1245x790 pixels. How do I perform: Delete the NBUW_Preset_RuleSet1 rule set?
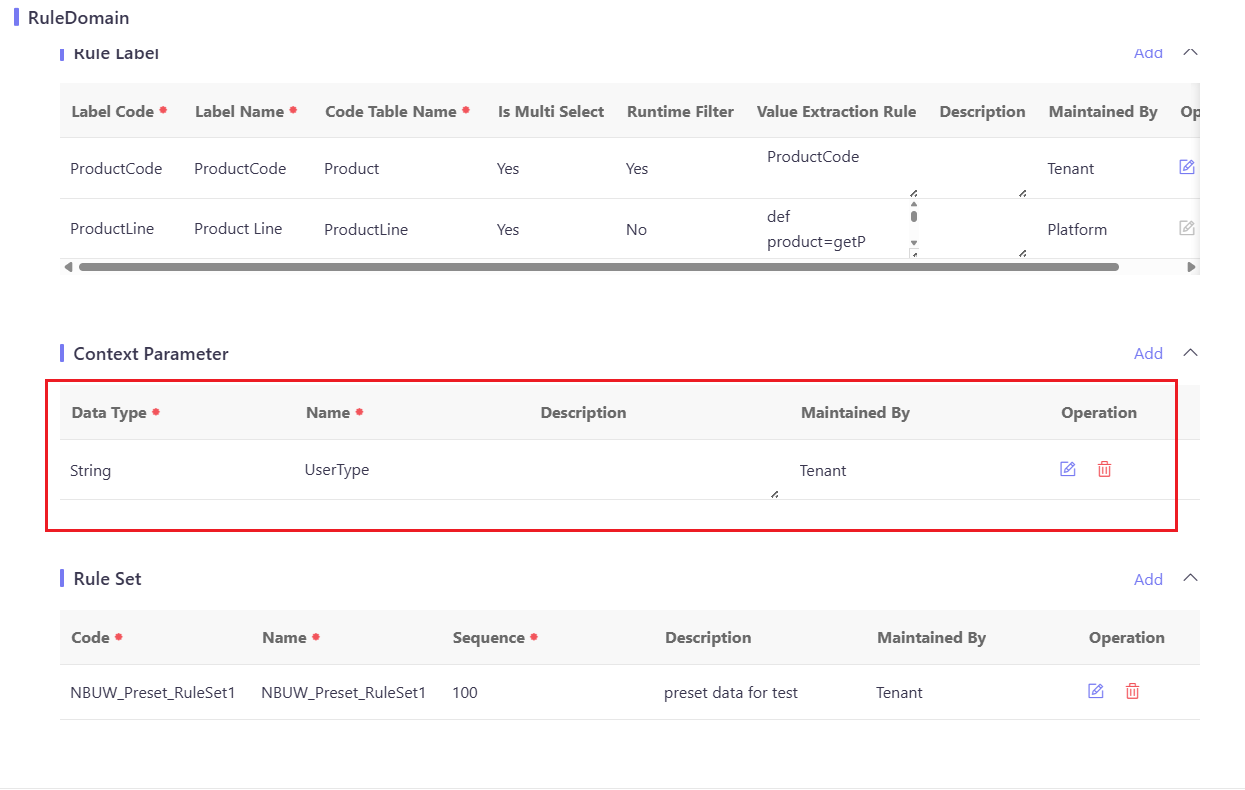coord(1132,691)
